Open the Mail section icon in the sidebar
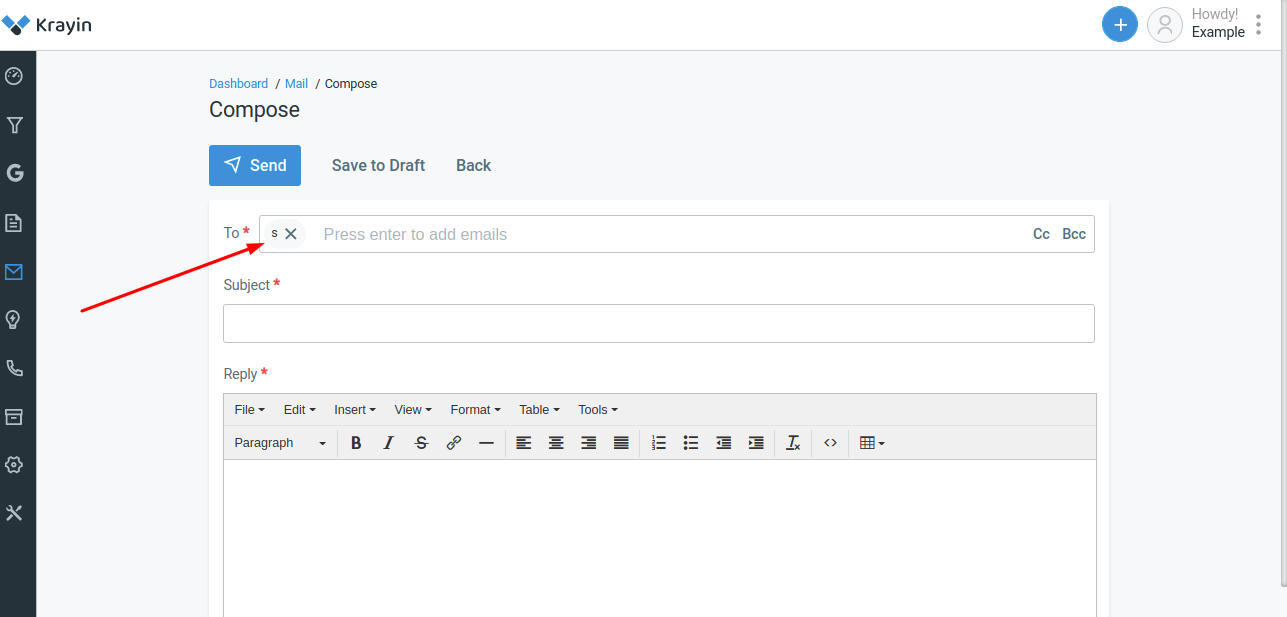1287x617 pixels. [16, 271]
